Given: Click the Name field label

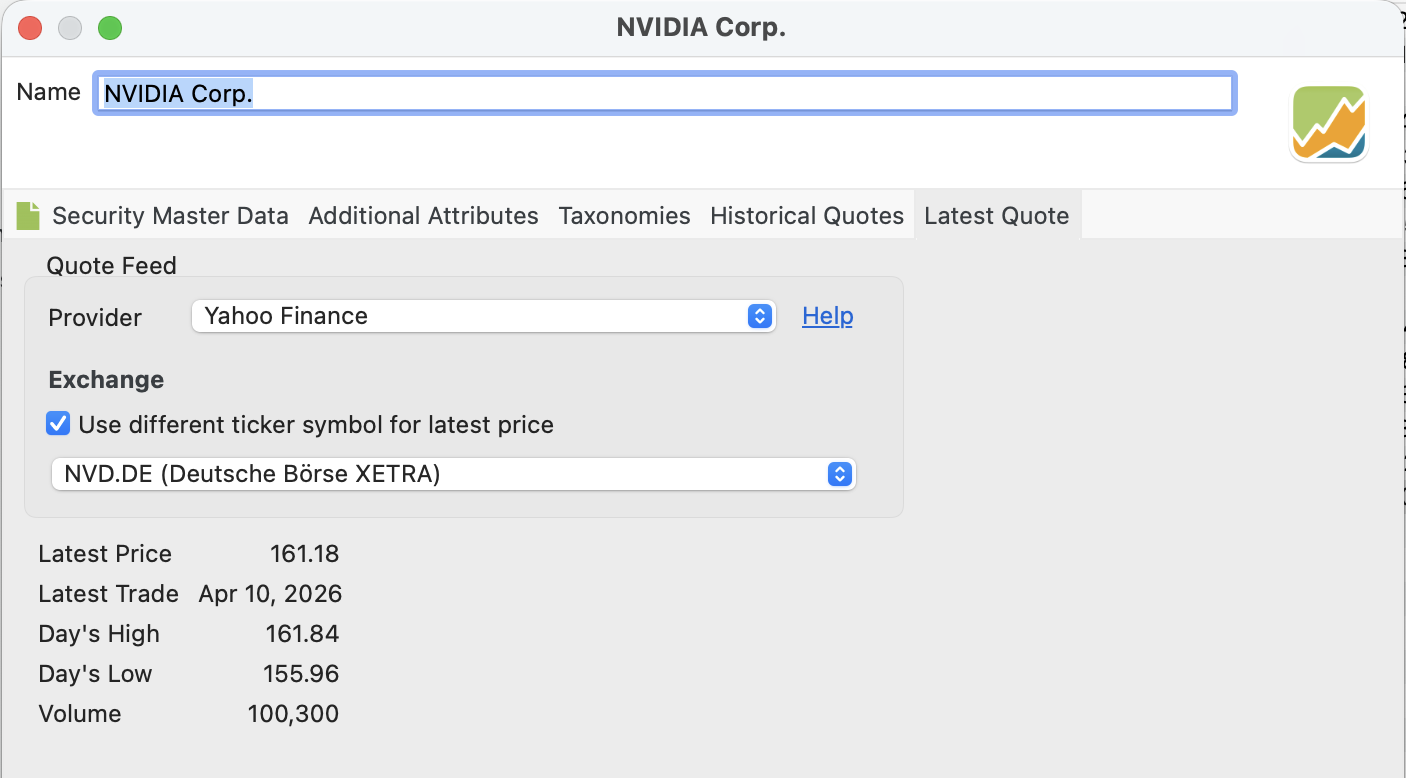Looking at the screenshot, I should pos(49,92).
